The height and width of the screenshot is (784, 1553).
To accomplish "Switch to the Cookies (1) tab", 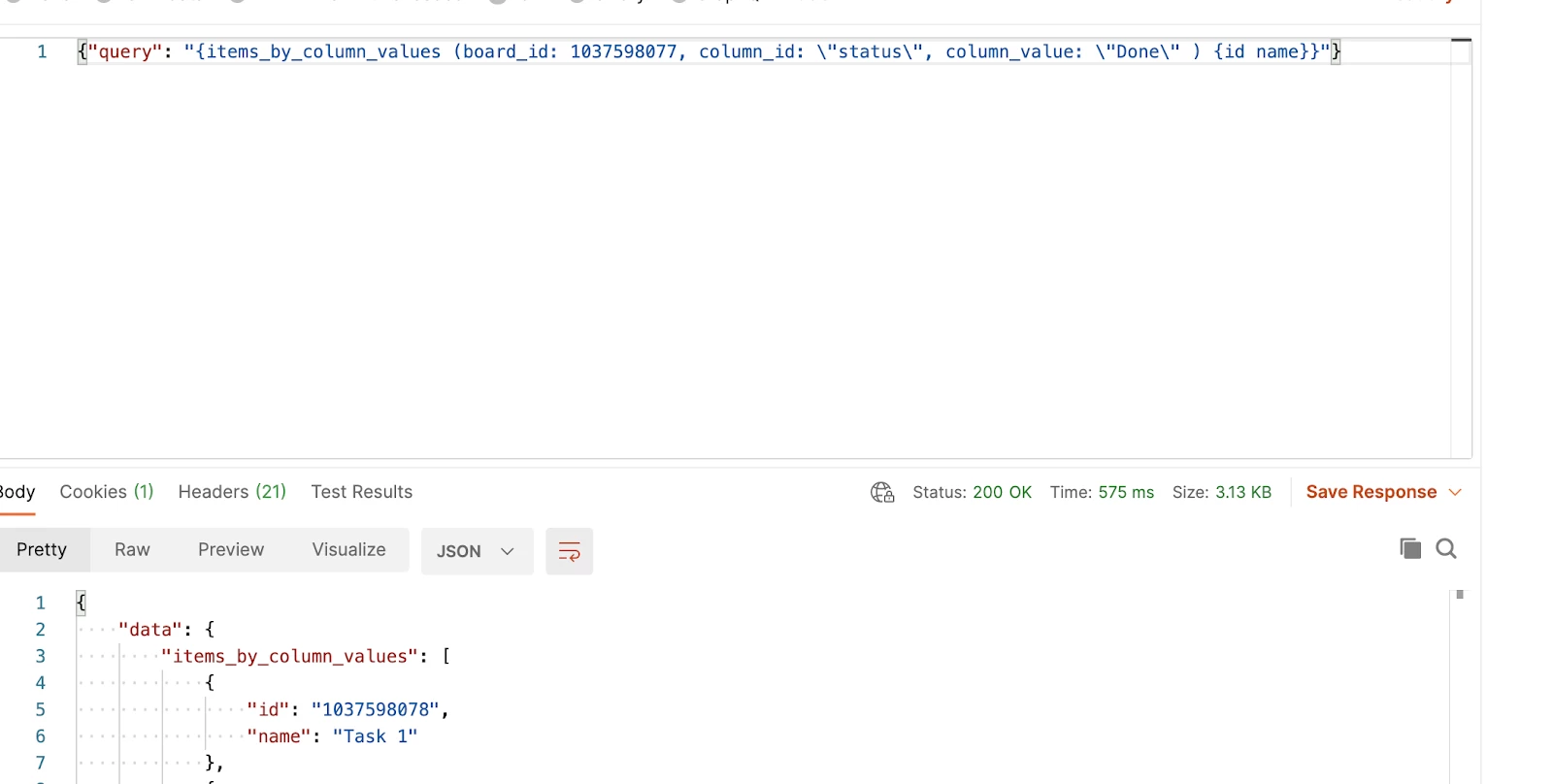I will [x=107, y=492].
